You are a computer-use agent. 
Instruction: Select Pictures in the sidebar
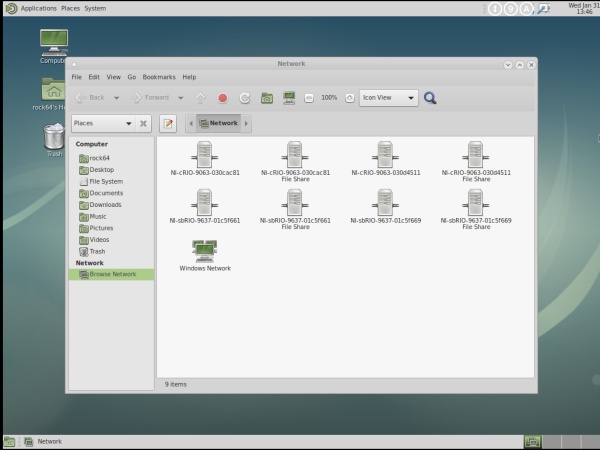(x=111, y=228)
